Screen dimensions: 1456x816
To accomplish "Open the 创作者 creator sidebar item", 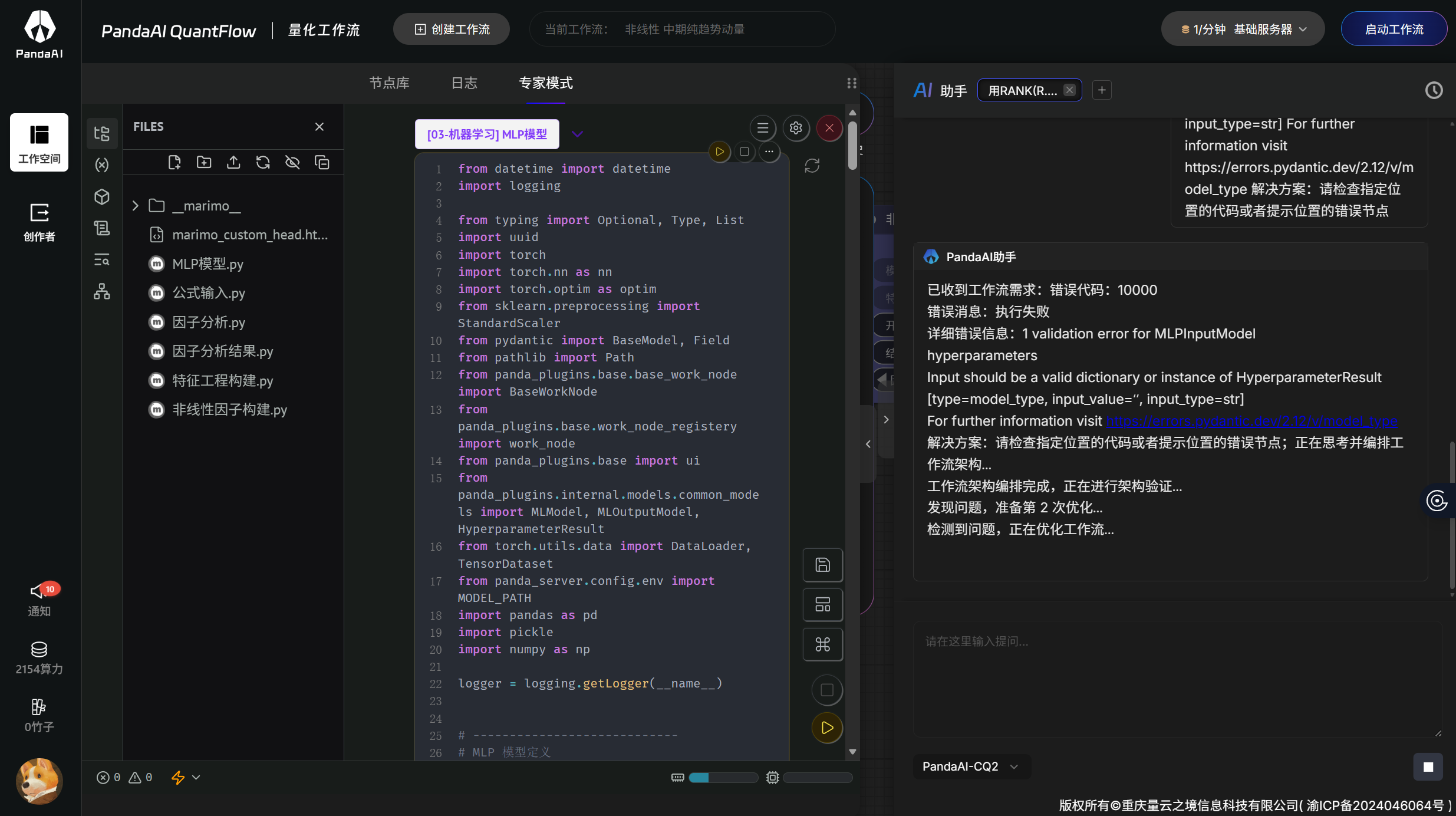I will click(x=39, y=222).
